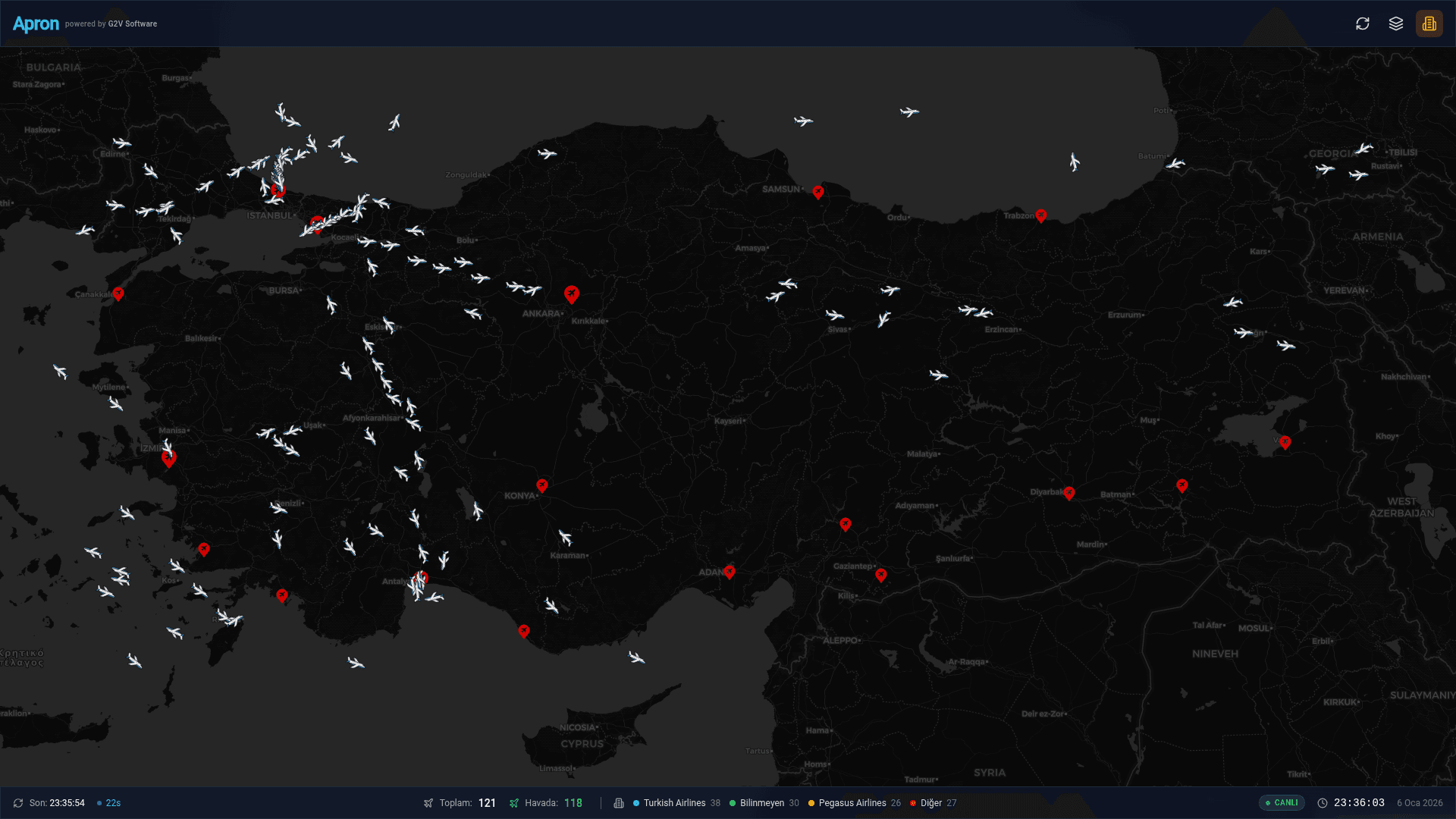Click the Apron logo

pyautogui.click(x=36, y=24)
